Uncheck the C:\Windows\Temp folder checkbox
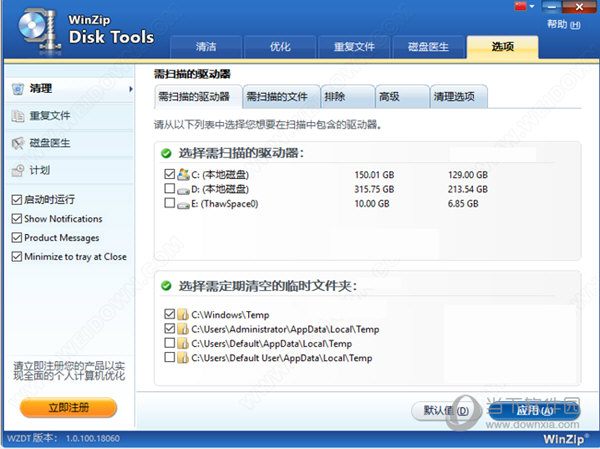Viewport: 600px width, 449px height. (170, 314)
